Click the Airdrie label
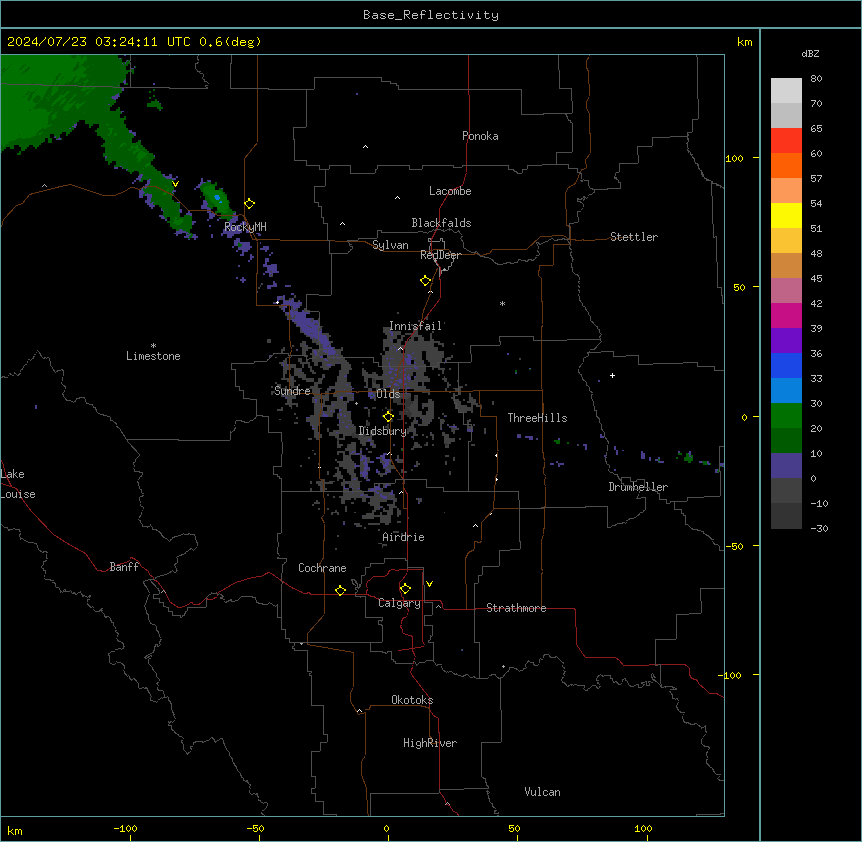The width and height of the screenshot is (862, 842). [403, 537]
